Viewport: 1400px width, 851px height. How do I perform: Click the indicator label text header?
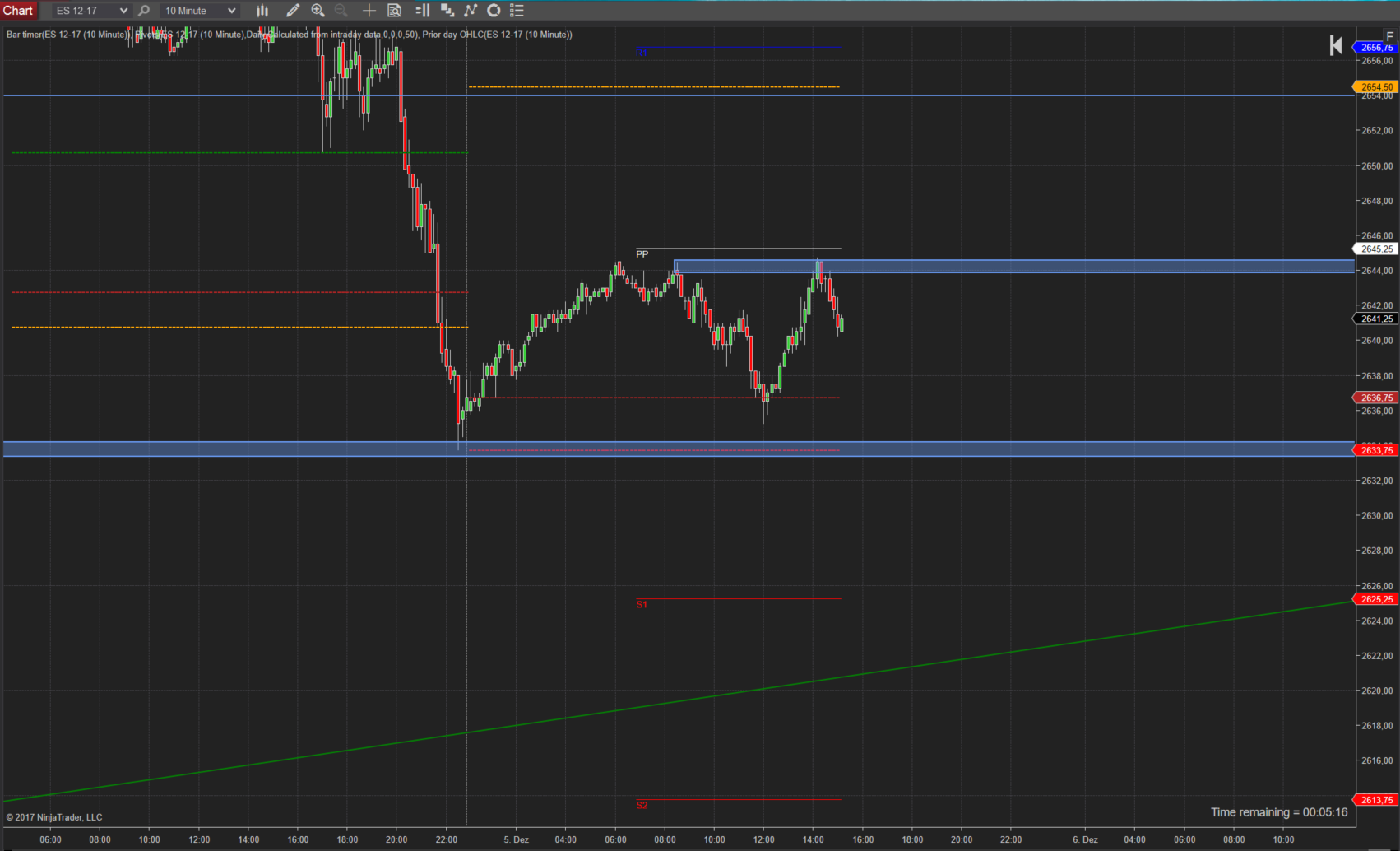pos(290,35)
